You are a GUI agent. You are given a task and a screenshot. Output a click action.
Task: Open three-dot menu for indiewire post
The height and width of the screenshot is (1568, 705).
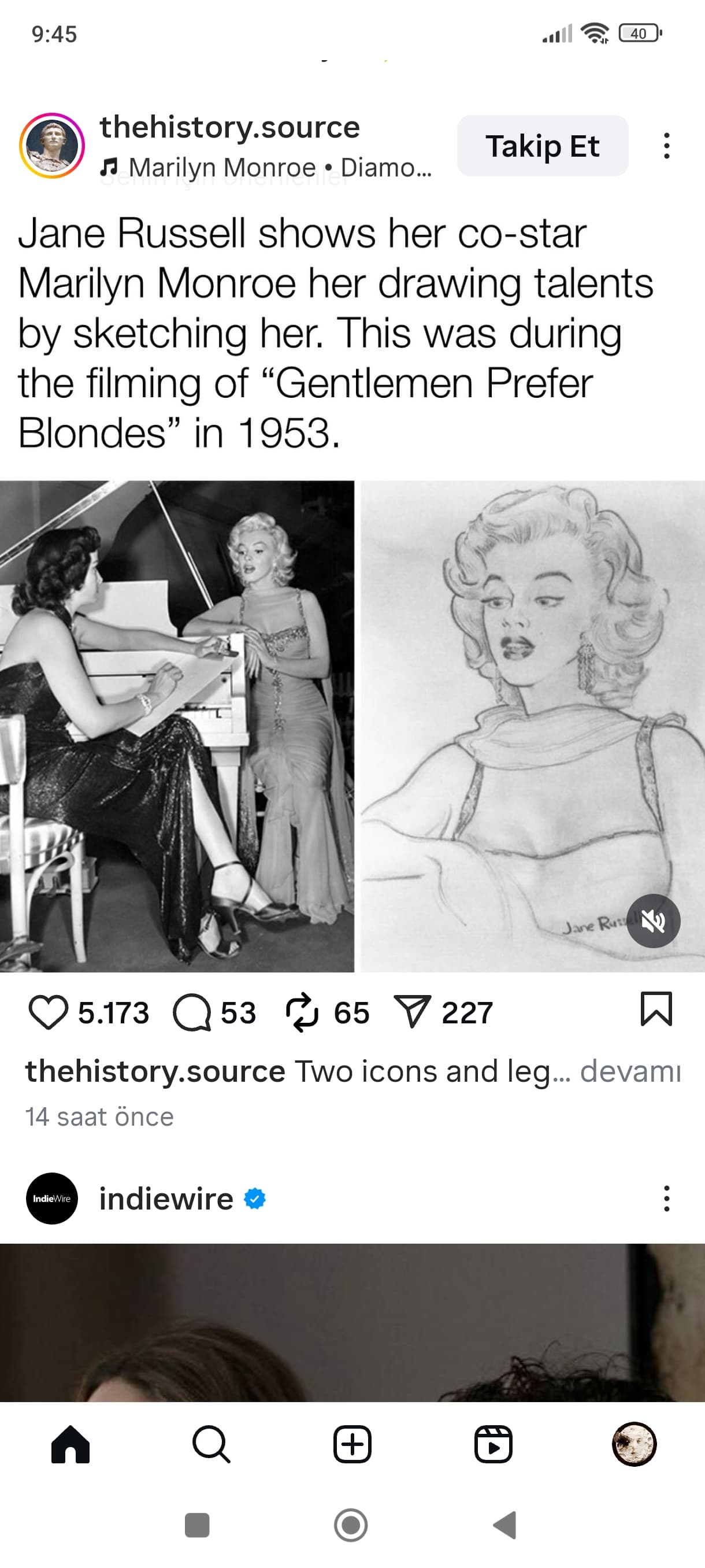(667, 1199)
